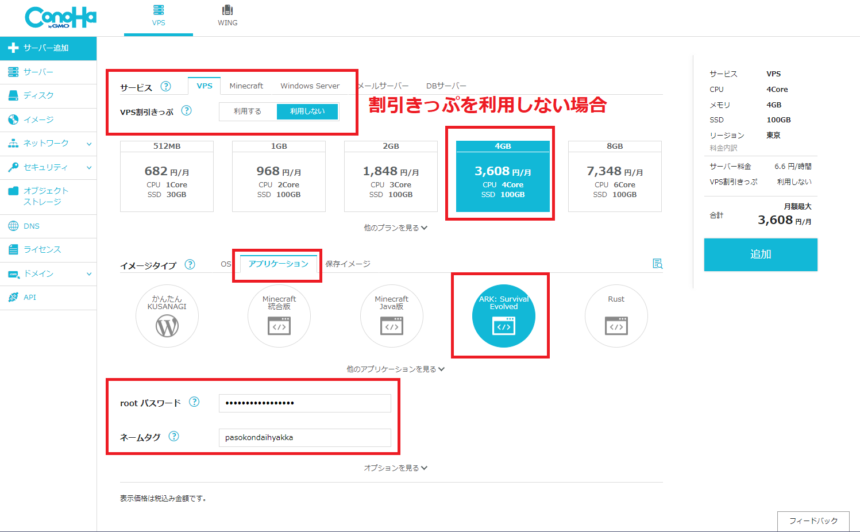Select the Minecraft service tab

tap(246, 86)
